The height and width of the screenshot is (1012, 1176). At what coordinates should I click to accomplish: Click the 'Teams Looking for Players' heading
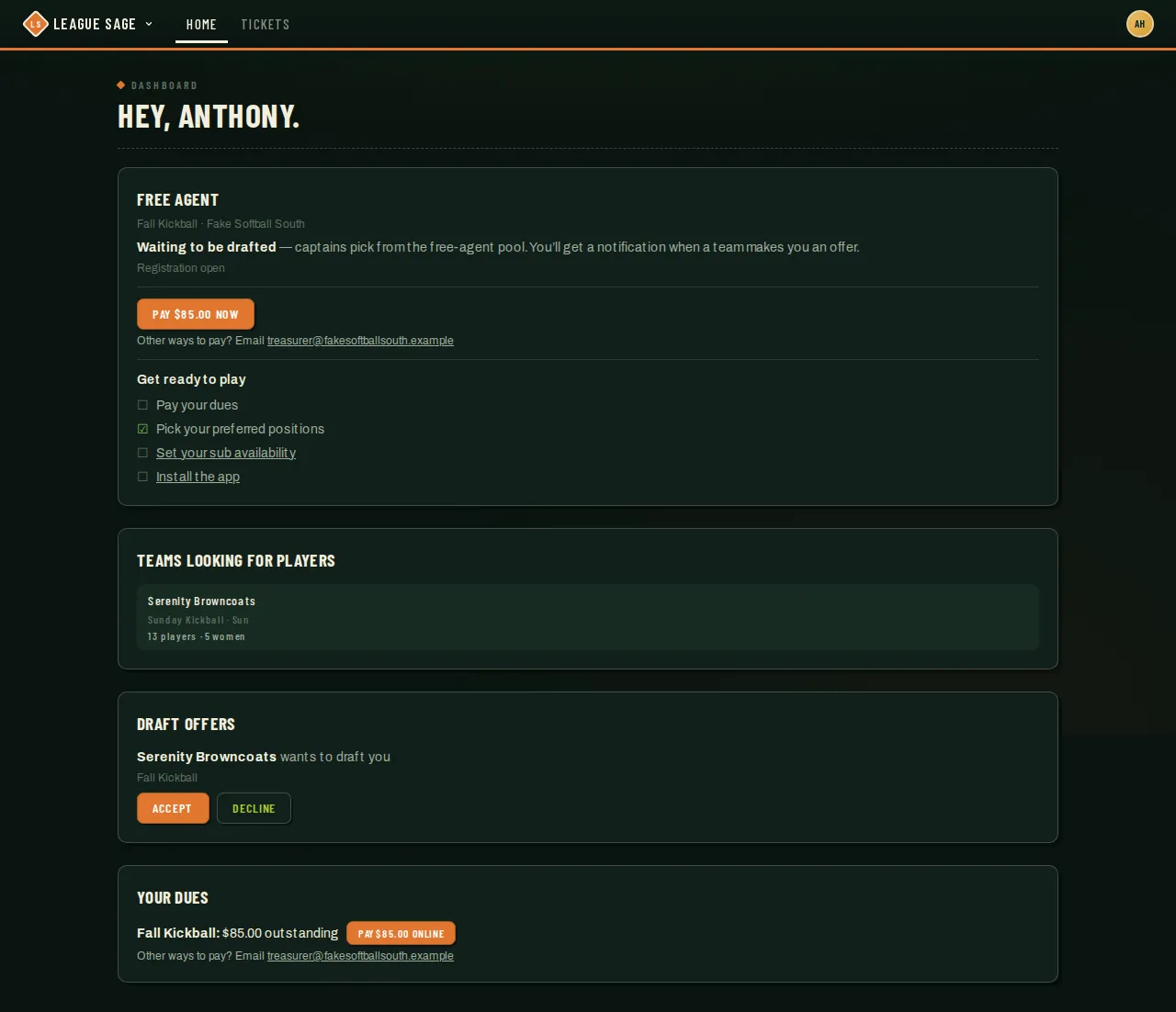click(x=236, y=561)
